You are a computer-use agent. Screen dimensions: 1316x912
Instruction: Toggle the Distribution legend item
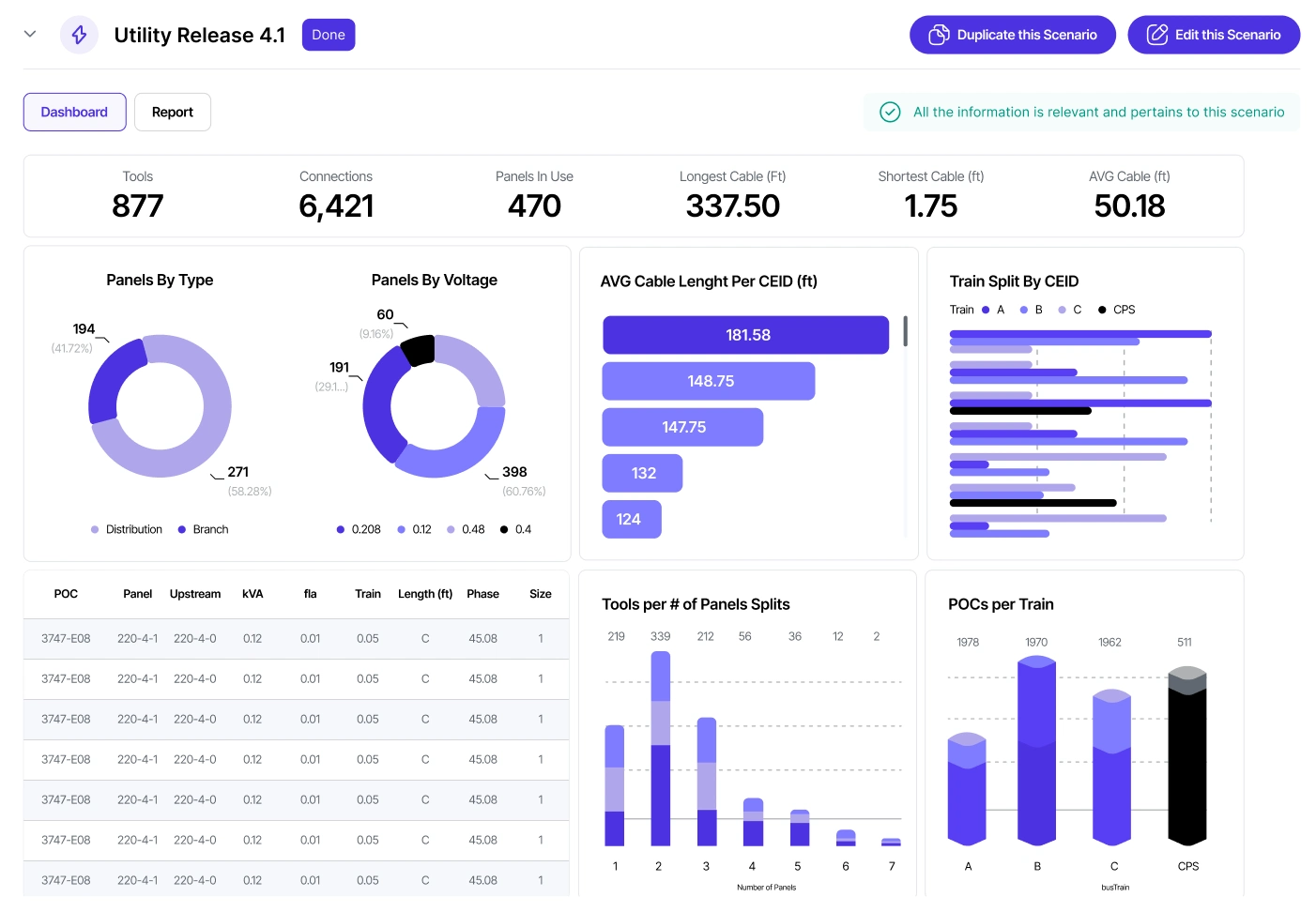tap(127, 529)
